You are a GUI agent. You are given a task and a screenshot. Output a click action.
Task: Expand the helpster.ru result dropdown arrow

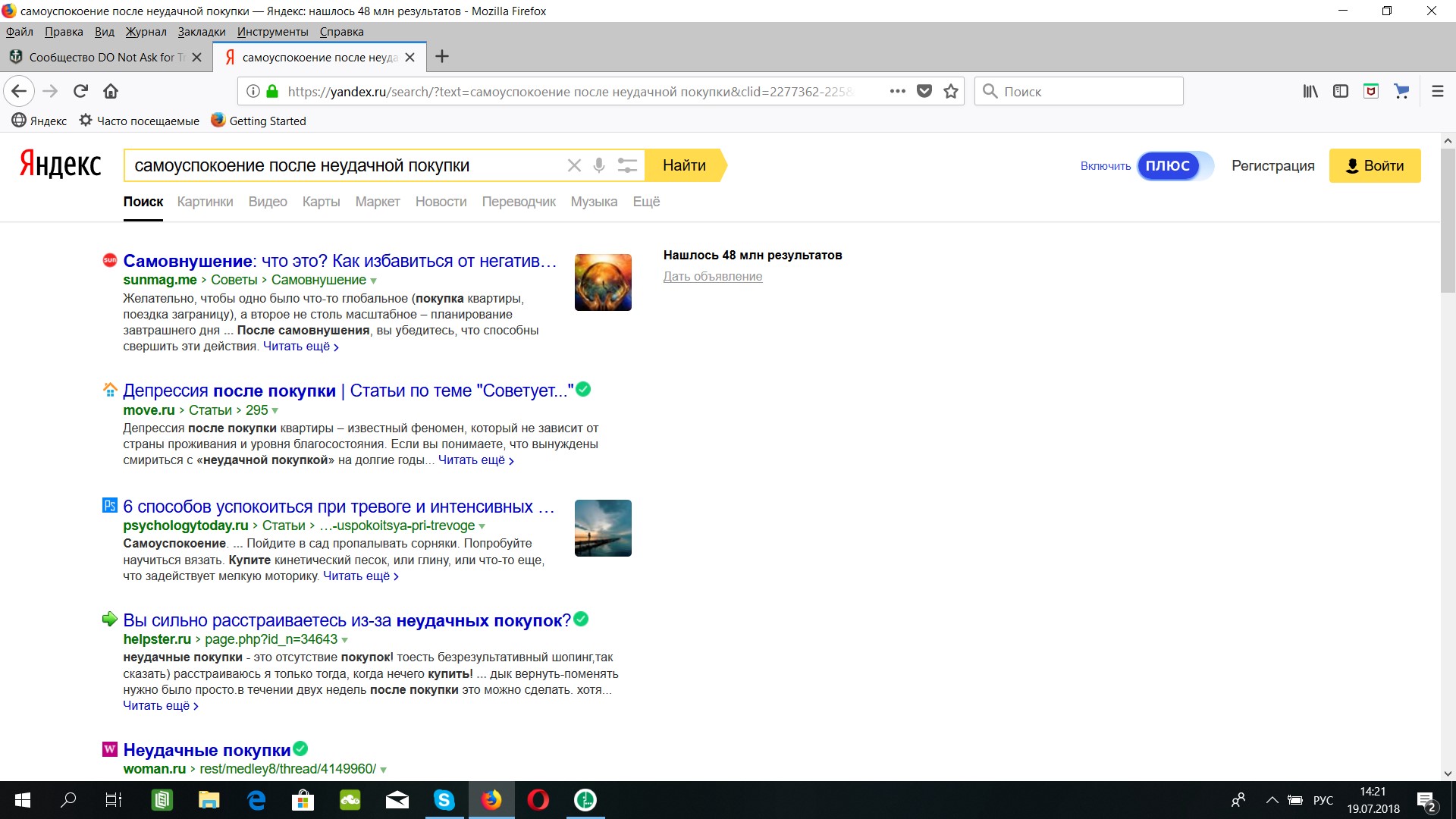[344, 640]
